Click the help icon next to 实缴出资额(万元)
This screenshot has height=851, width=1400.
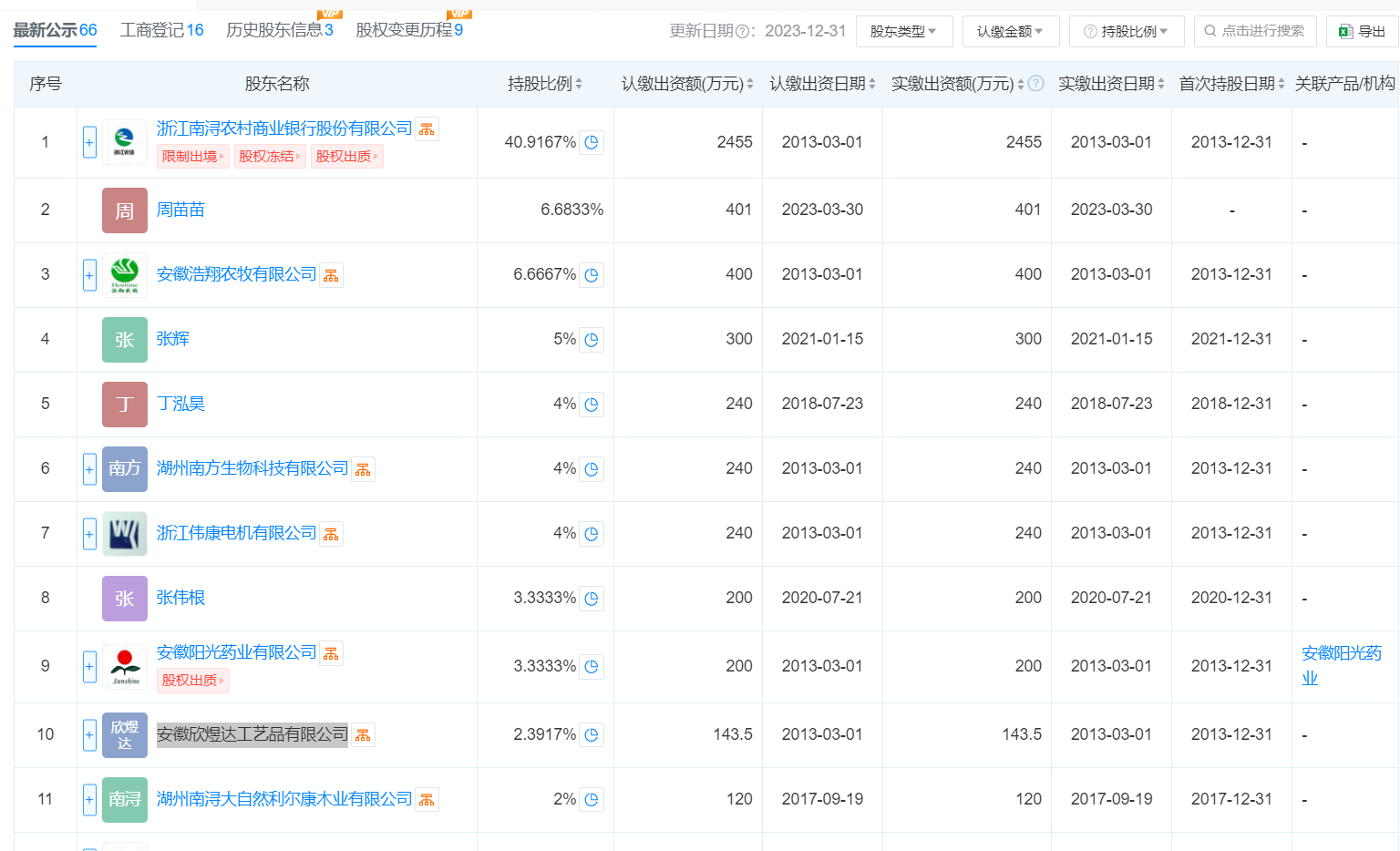(1036, 84)
